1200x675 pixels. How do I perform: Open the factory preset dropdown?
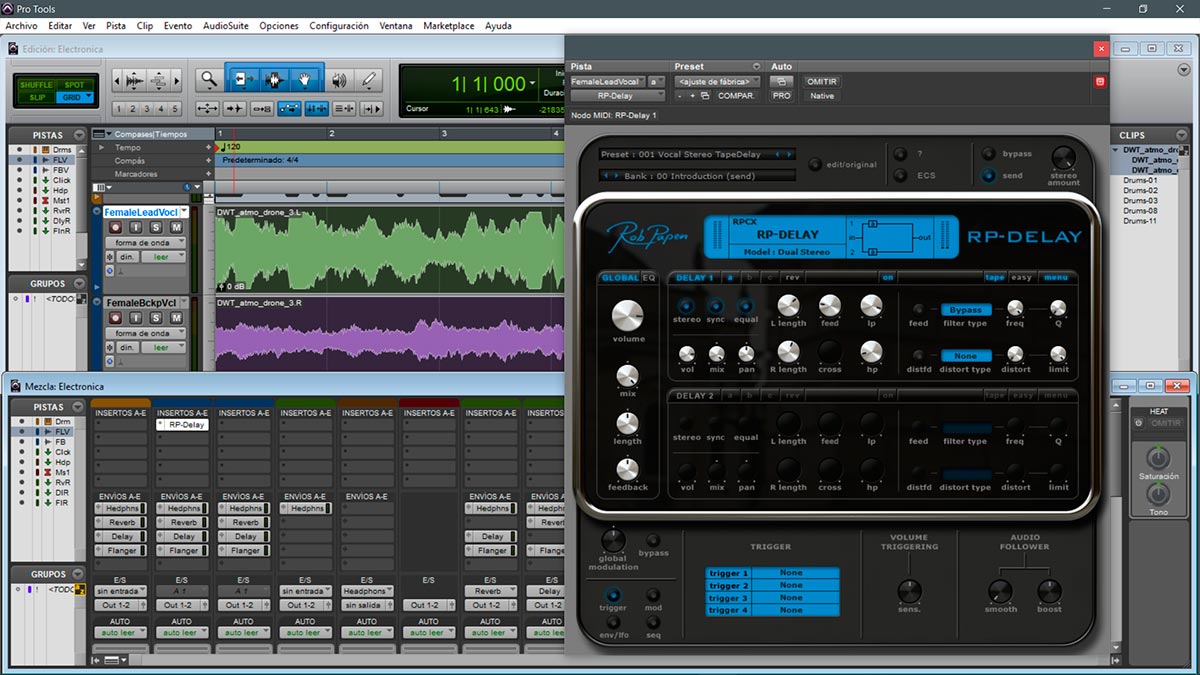(x=718, y=81)
